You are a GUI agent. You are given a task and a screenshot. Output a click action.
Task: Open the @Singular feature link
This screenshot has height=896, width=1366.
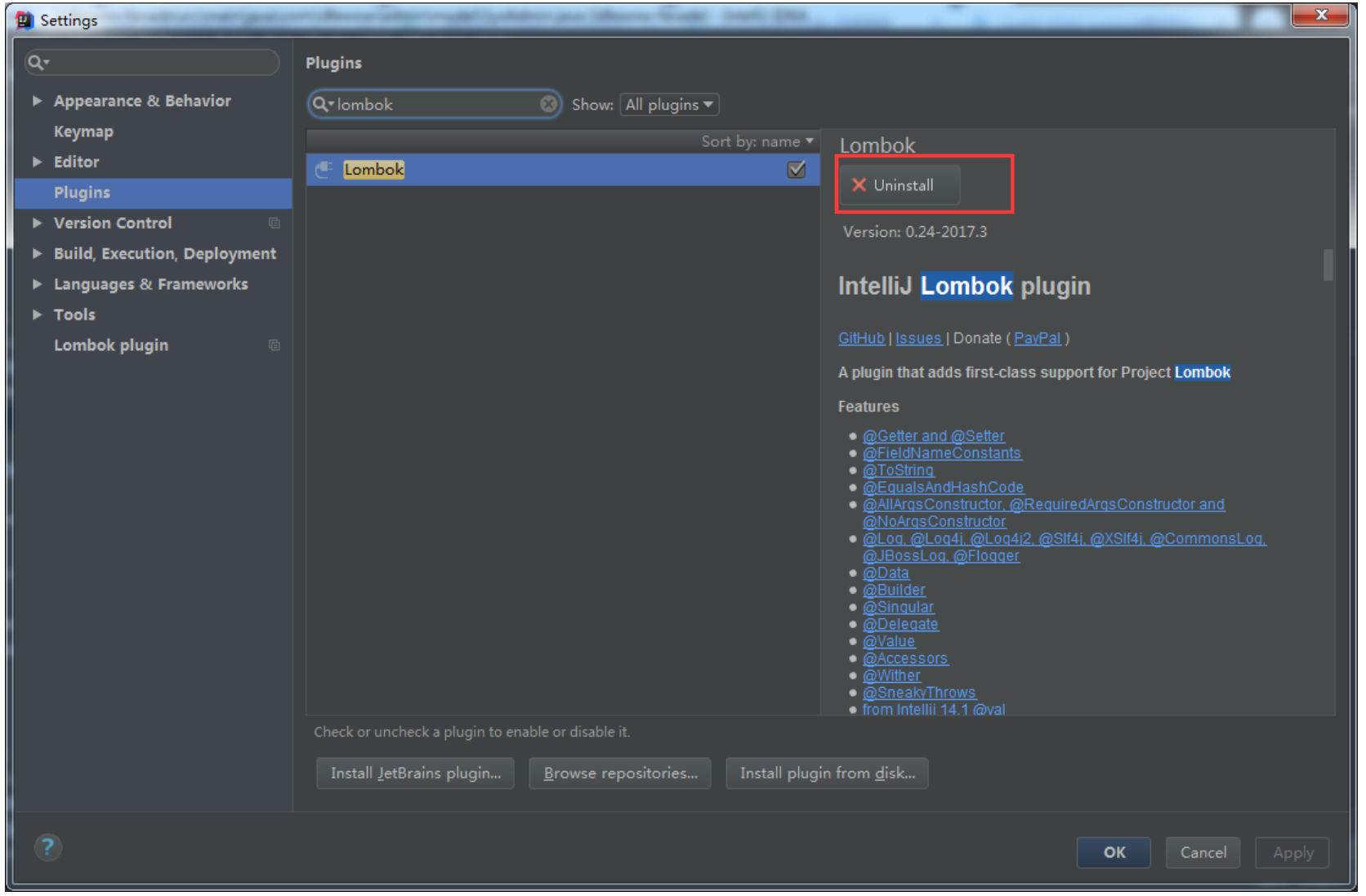[898, 608]
